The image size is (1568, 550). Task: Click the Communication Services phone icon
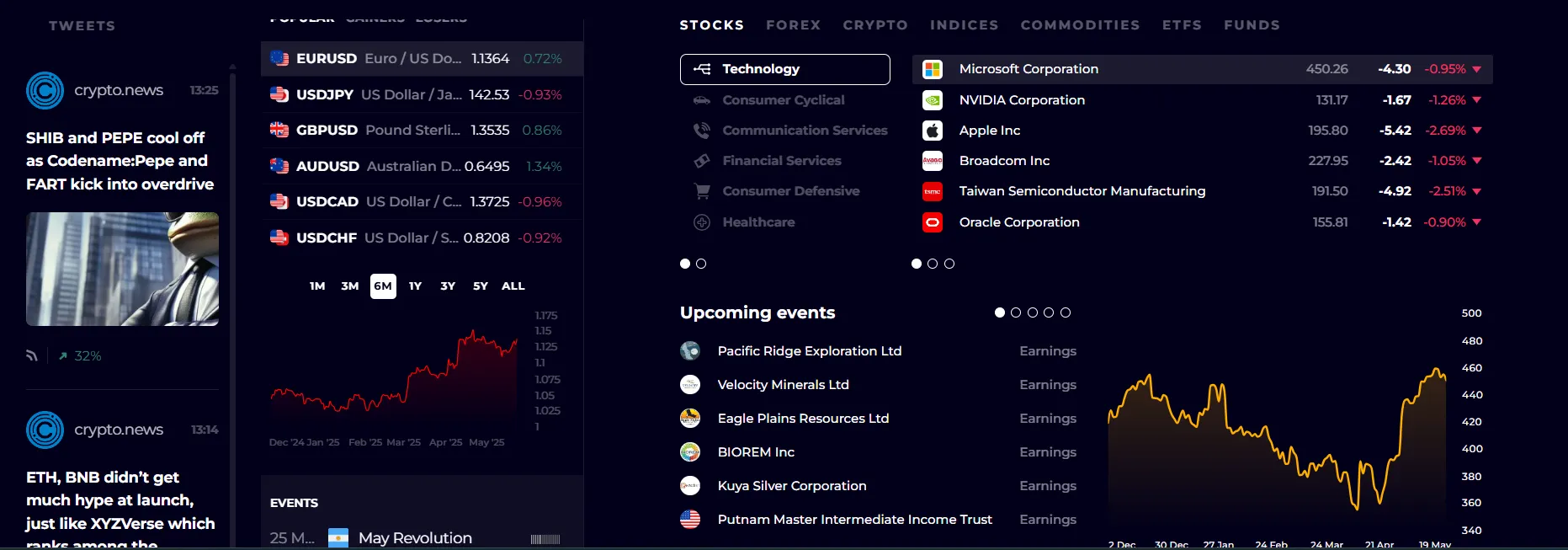click(x=702, y=131)
